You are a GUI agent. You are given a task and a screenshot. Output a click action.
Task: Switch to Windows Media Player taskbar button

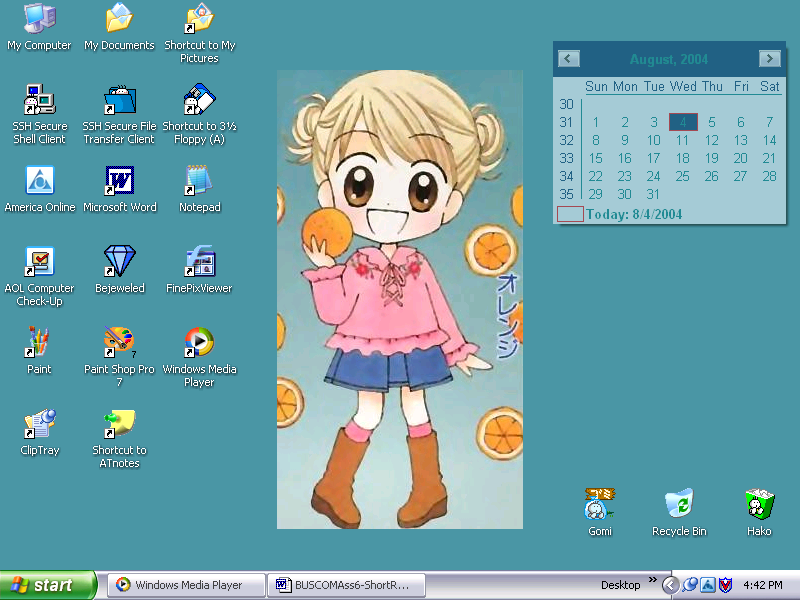click(186, 585)
